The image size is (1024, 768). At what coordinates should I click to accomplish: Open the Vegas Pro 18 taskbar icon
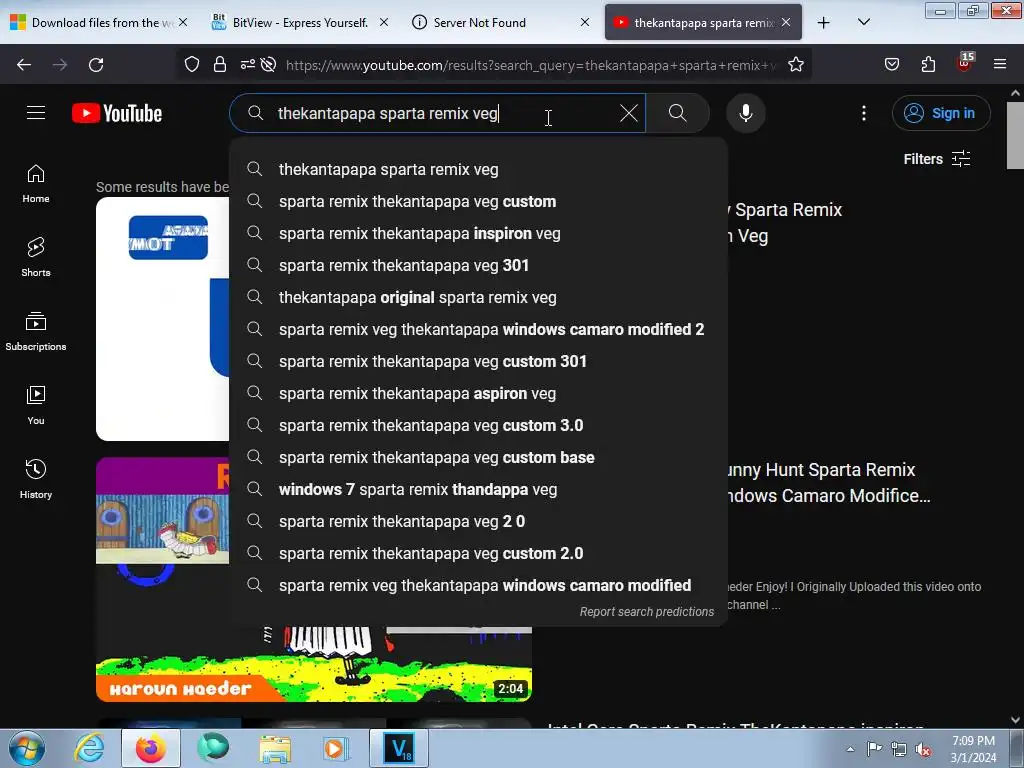(399, 748)
